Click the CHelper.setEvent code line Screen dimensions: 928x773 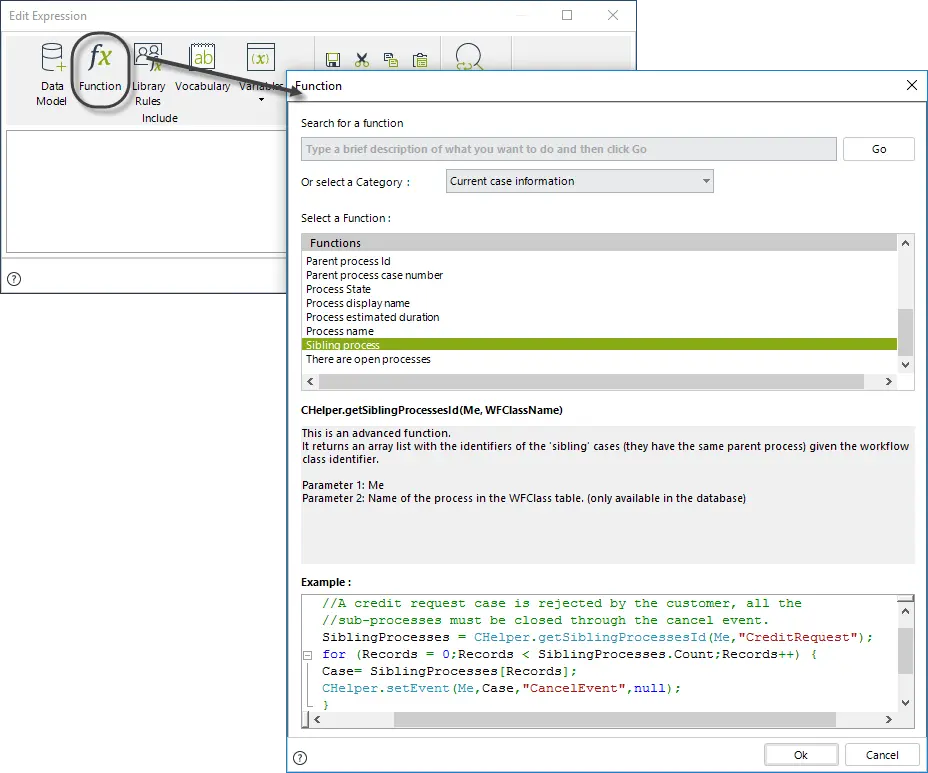(501, 688)
